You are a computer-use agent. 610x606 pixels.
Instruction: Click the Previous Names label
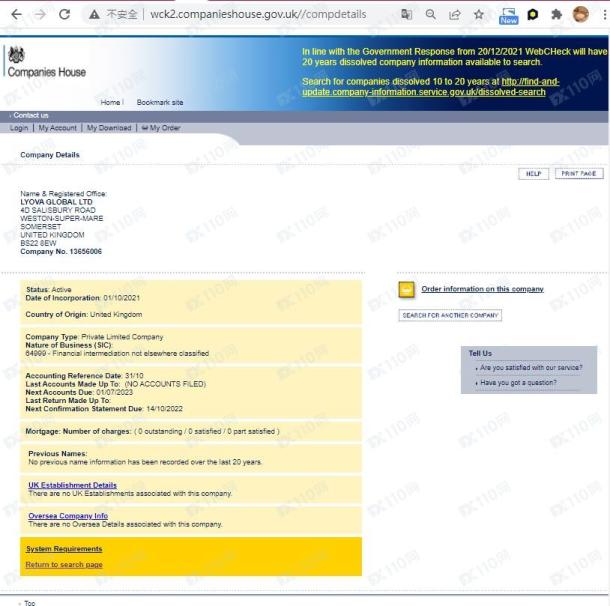[58, 454]
